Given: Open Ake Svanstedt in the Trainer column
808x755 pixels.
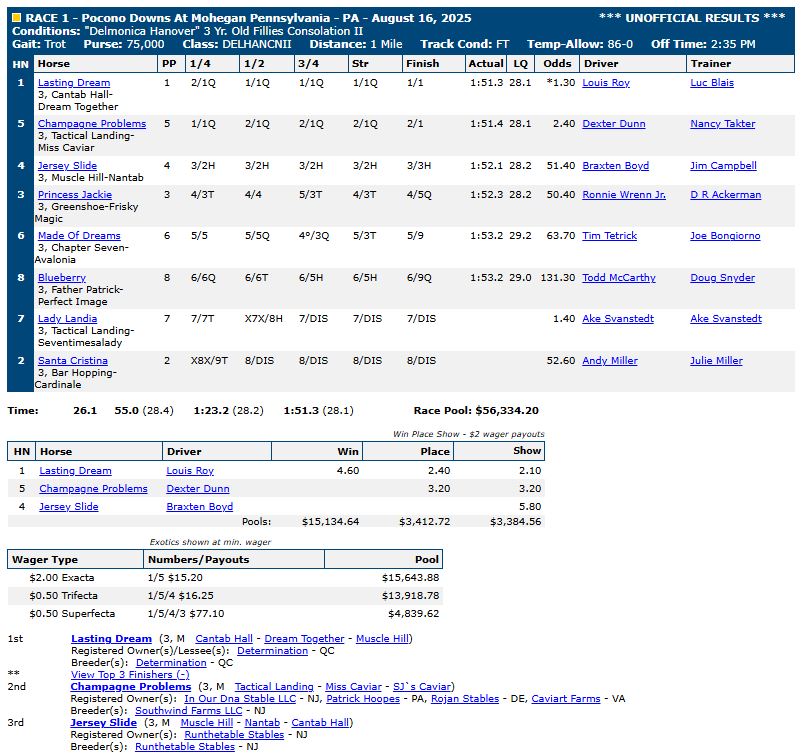Looking at the screenshot, I should 725,319.
